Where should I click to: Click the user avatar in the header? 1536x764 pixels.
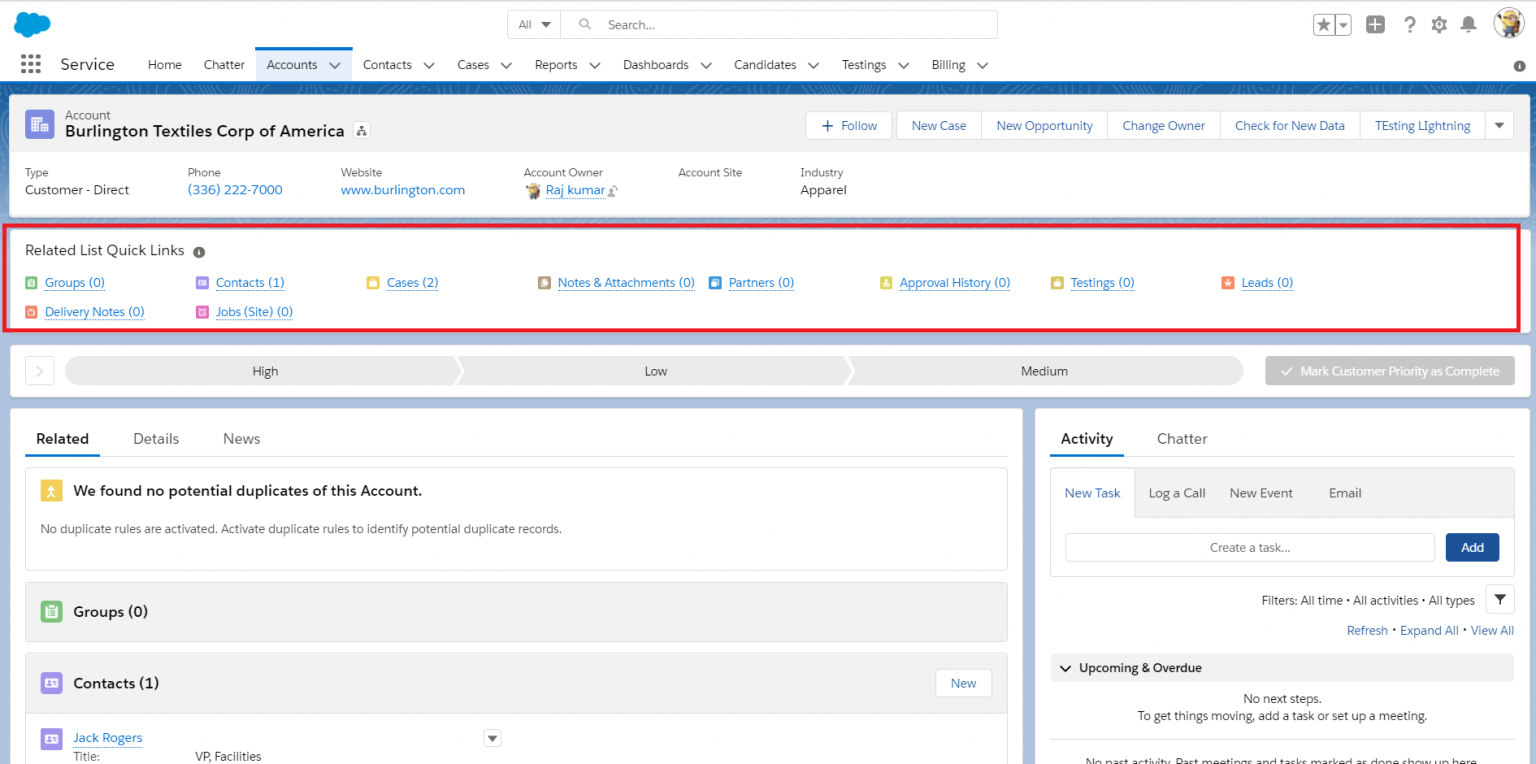pos(1509,24)
